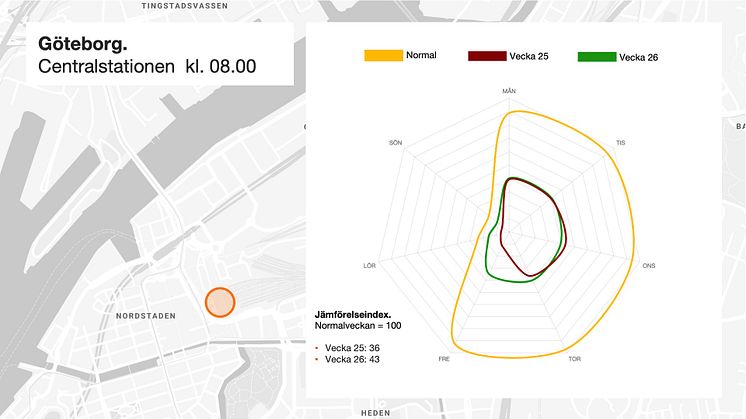746x419 pixels.
Task: Click the NORDSTADEN map label
Action: click(146, 316)
